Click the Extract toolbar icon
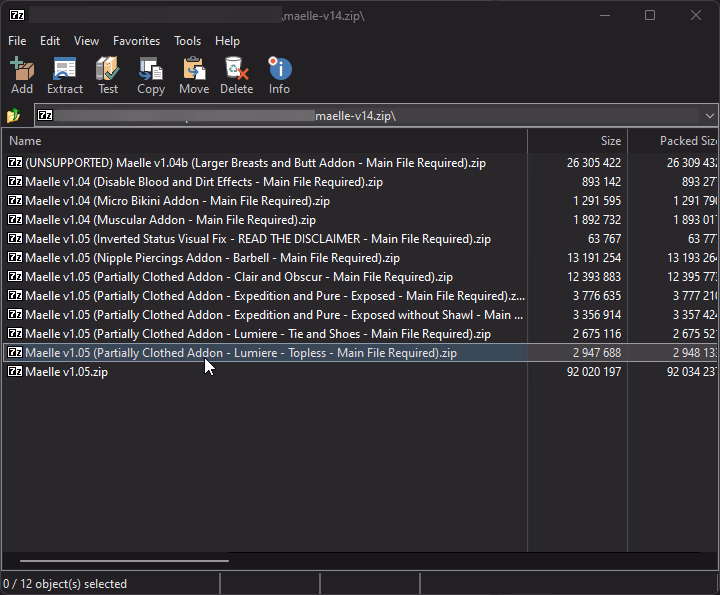This screenshot has width=720, height=595. (x=65, y=70)
